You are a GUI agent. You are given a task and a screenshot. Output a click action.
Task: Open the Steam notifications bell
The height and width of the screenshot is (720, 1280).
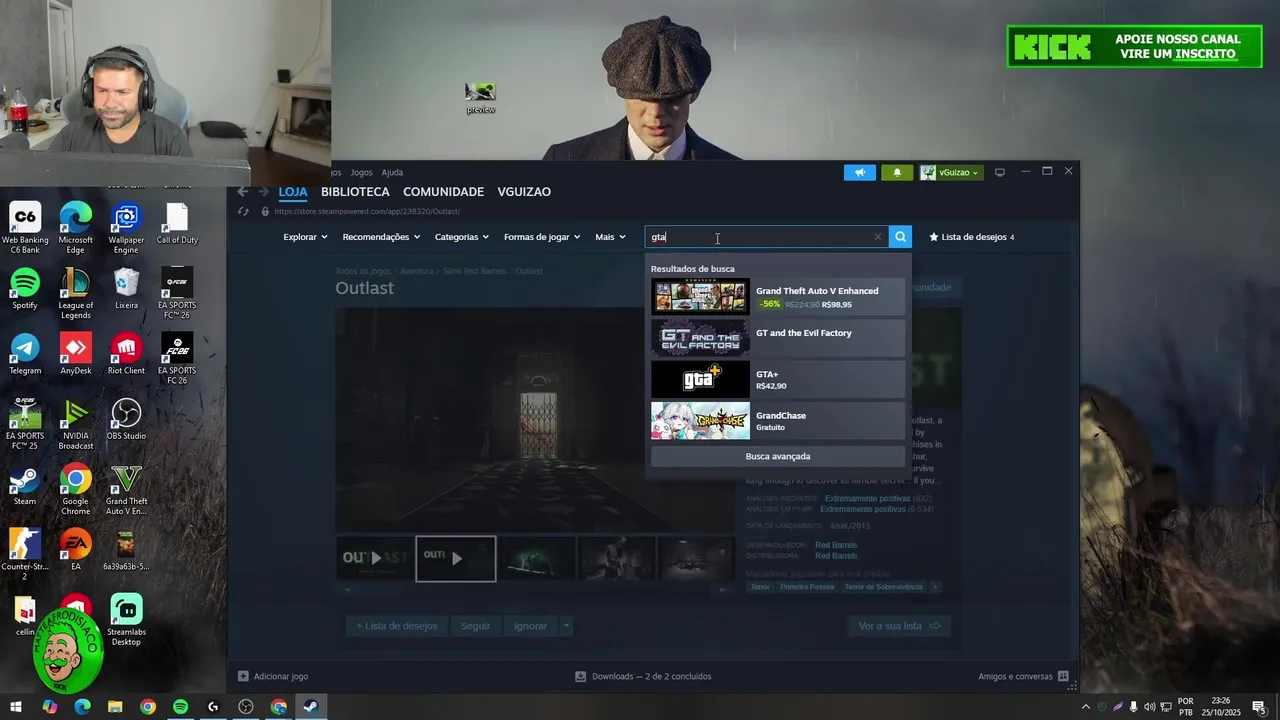coord(897,172)
